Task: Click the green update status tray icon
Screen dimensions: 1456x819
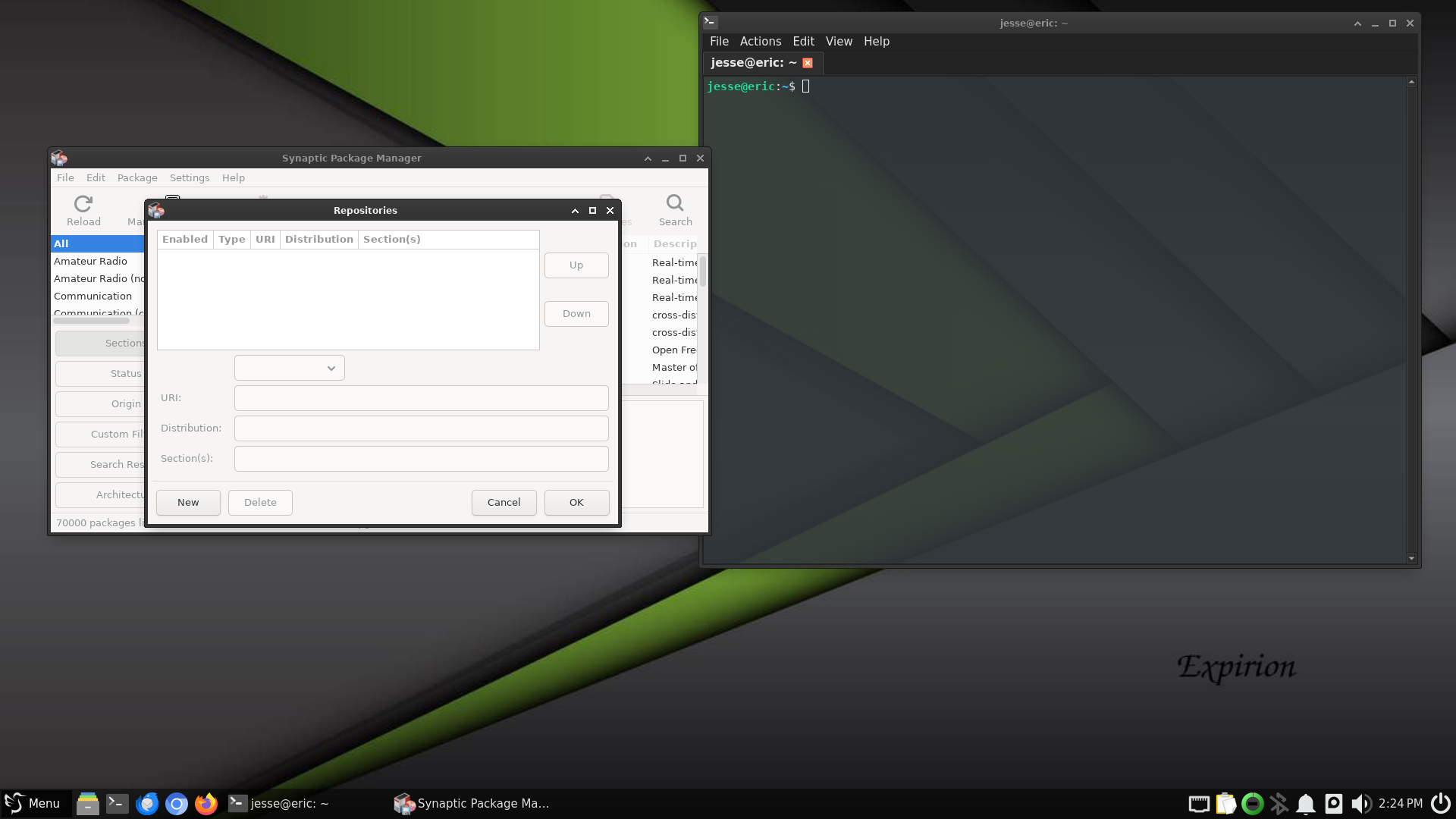Action: tap(1253, 804)
